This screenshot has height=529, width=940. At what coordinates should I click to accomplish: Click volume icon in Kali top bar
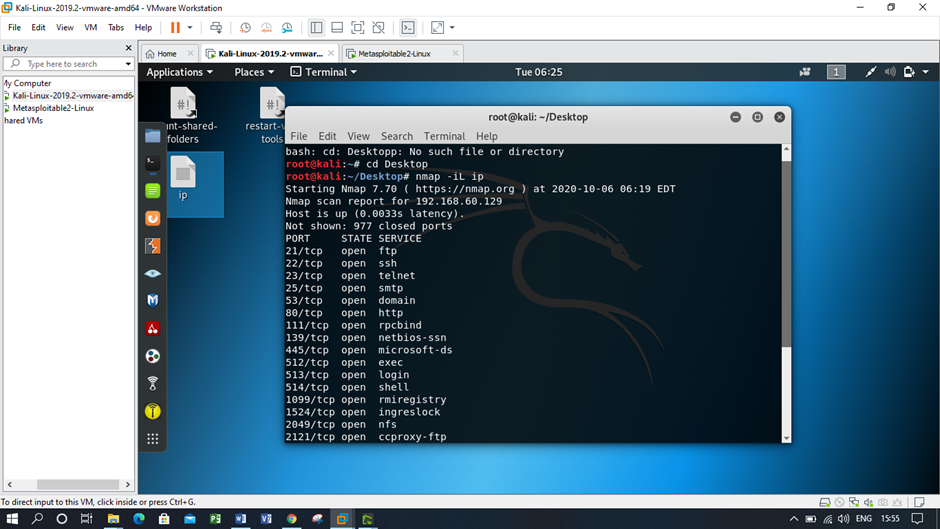(890, 72)
